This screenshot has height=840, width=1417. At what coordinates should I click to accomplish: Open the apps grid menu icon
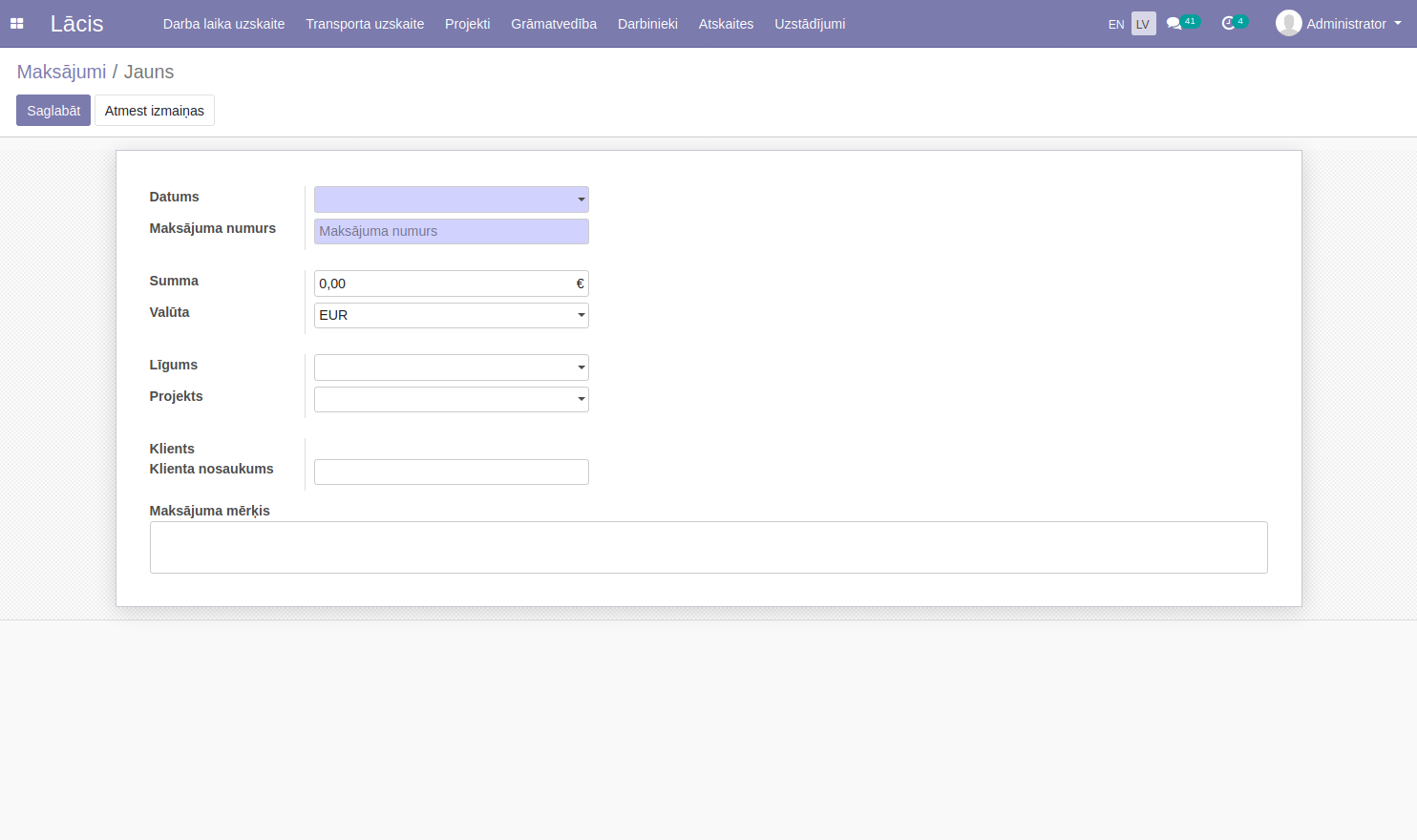[16, 24]
